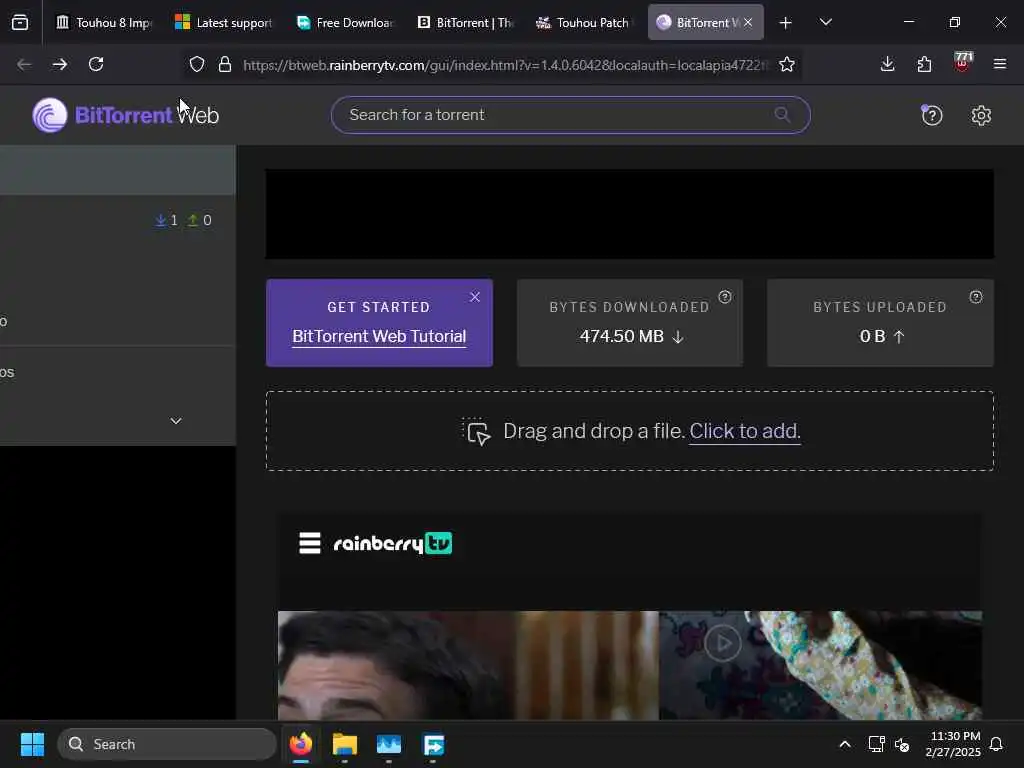
Task: Close the active BitTorrent Web tab
Action: tap(748, 23)
